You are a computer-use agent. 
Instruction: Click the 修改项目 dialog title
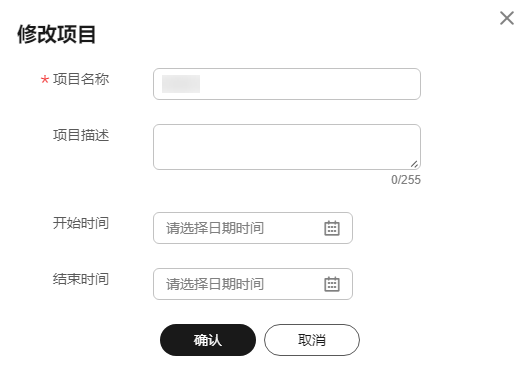57,34
